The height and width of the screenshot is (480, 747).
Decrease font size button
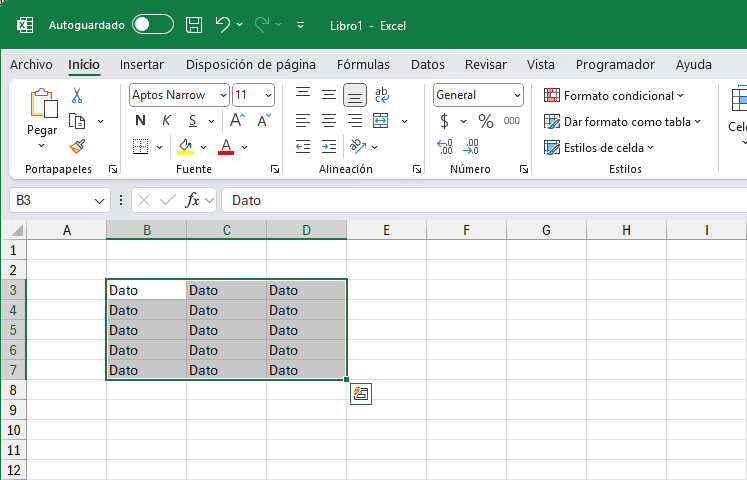click(263, 120)
